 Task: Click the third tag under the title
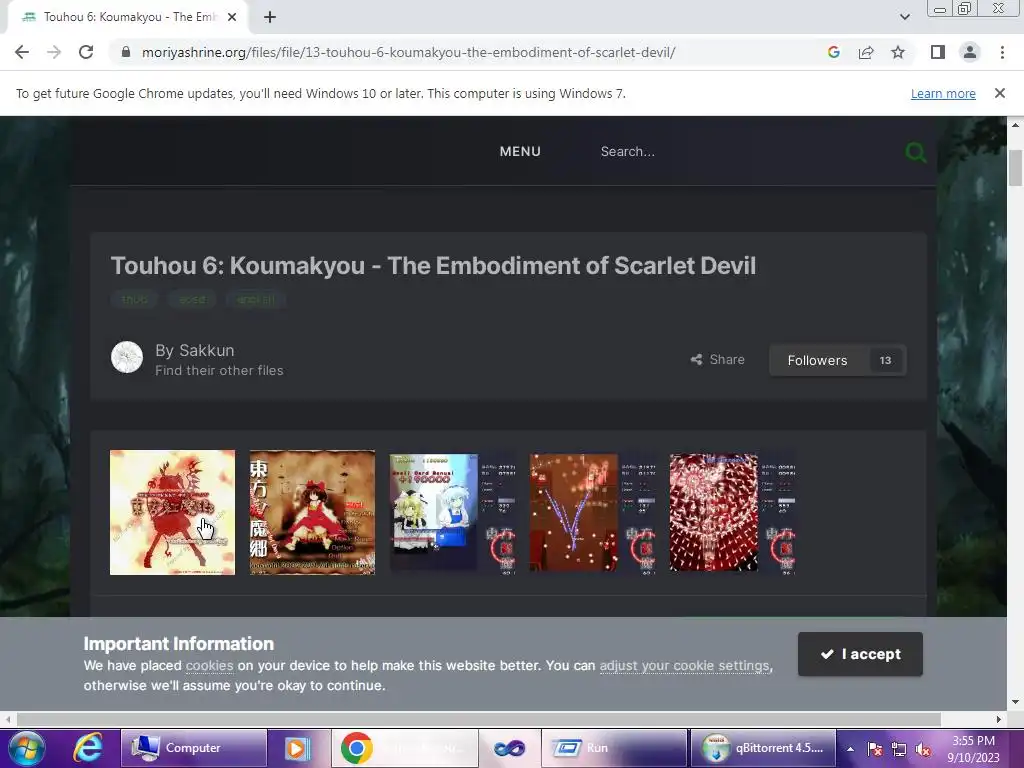point(255,299)
